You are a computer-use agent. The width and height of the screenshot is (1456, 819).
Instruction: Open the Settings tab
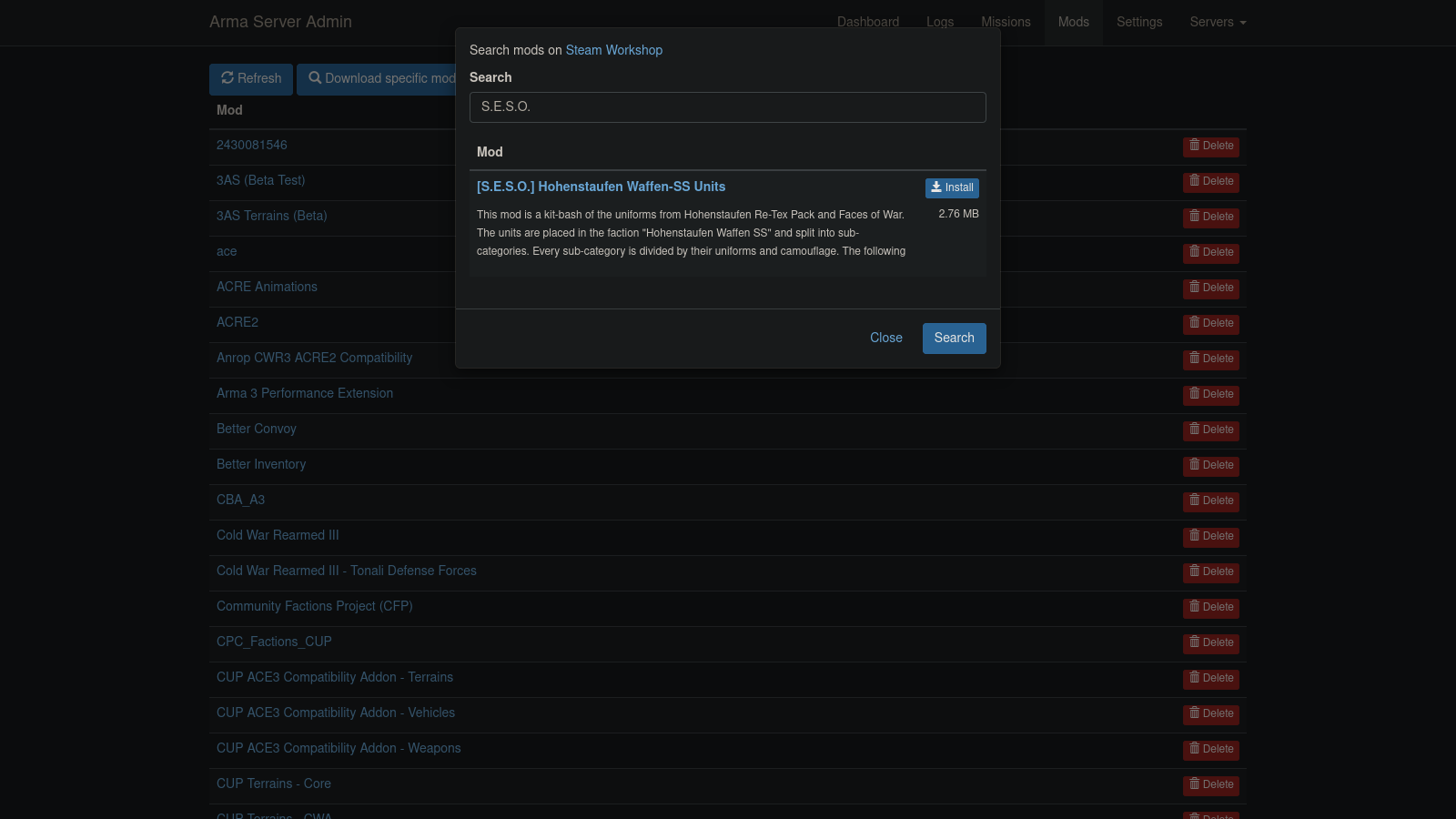[x=1139, y=22]
